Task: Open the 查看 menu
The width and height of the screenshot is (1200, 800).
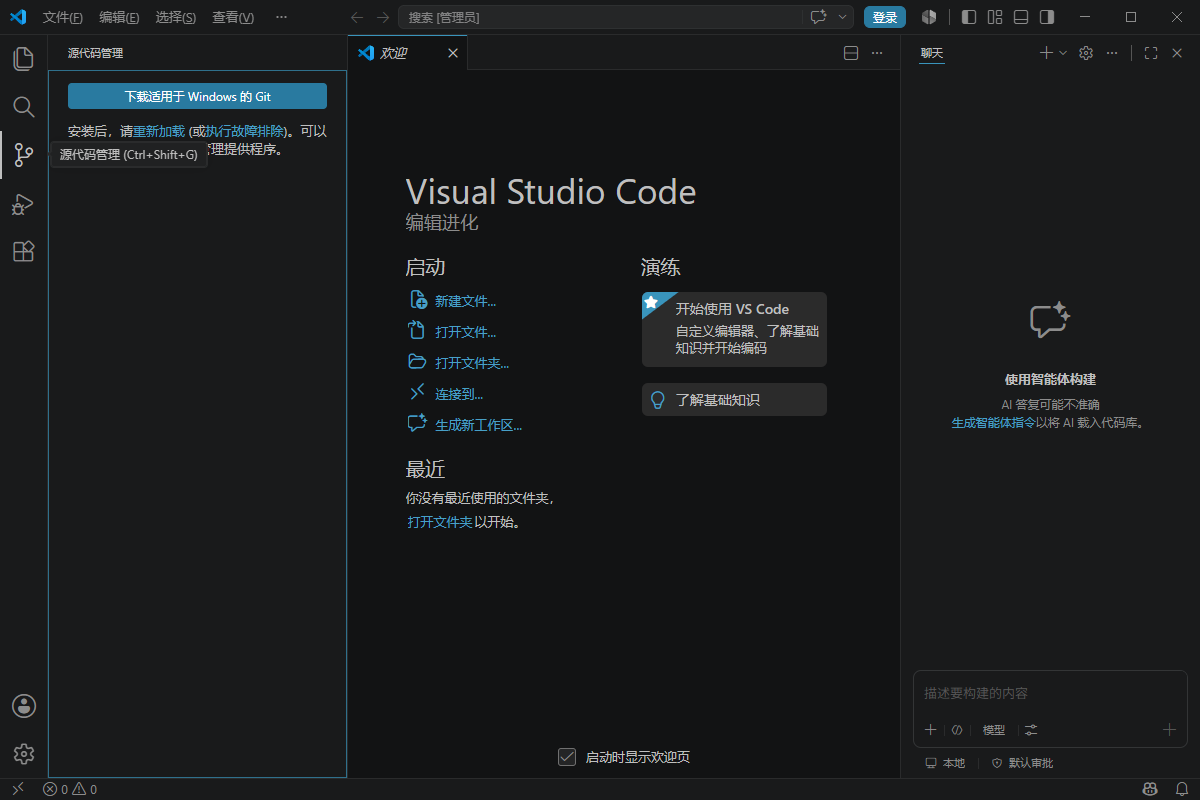Action: coord(233,17)
